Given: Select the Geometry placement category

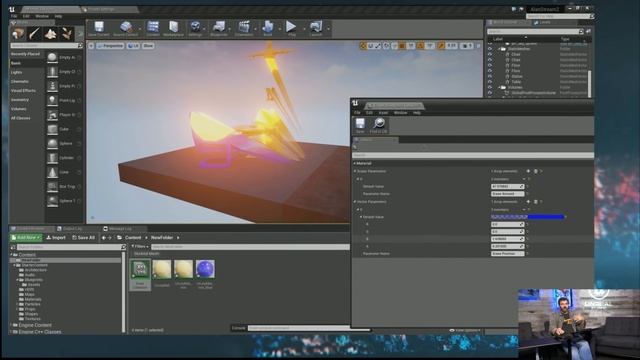Looking at the screenshot, I should click(20, 100).
